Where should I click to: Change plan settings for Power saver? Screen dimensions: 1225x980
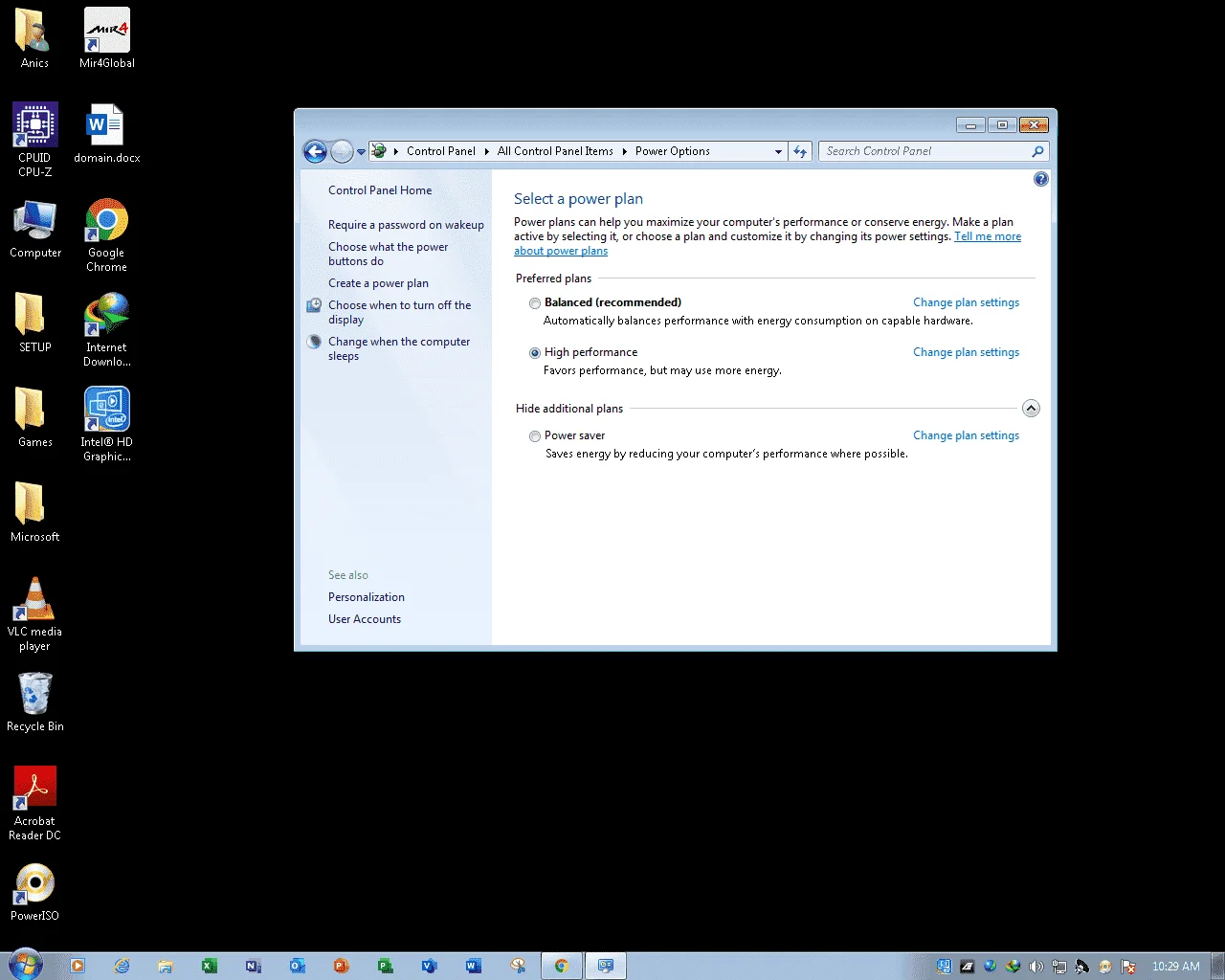click(x=966, y=435)
